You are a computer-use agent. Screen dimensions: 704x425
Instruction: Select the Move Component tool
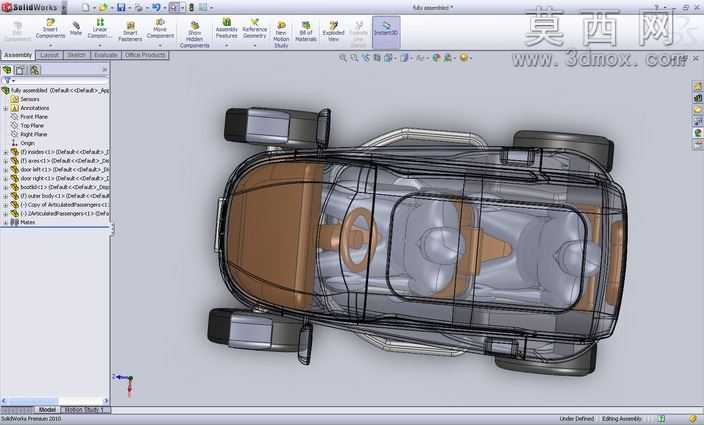coord(160,29)
